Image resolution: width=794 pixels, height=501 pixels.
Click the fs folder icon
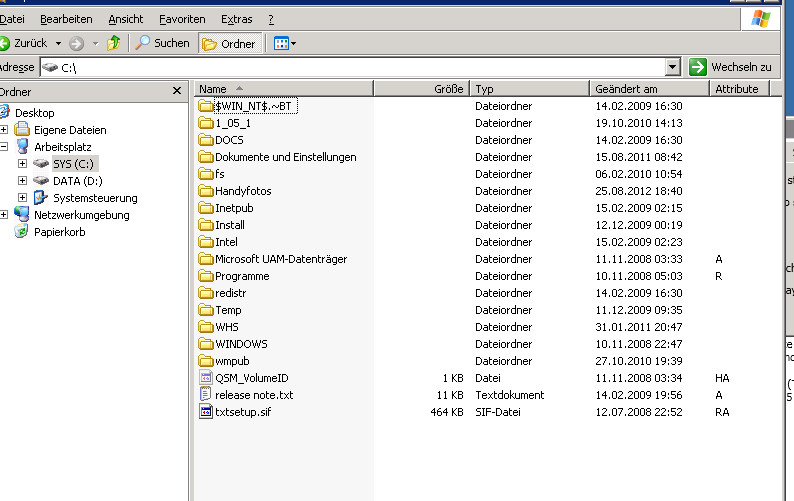click(x=206, y=174)
